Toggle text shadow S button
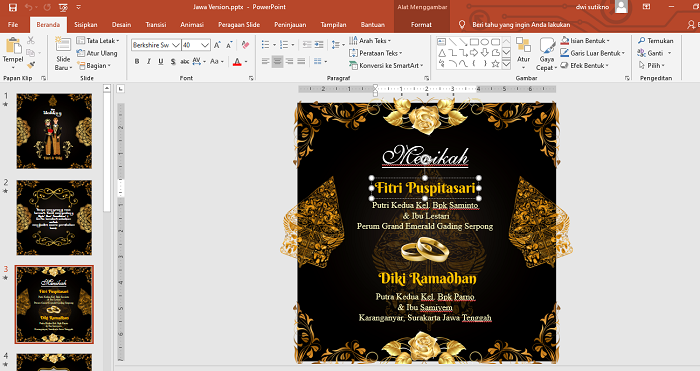Screen dimensions: 700x371 click(x=173, y=62)
